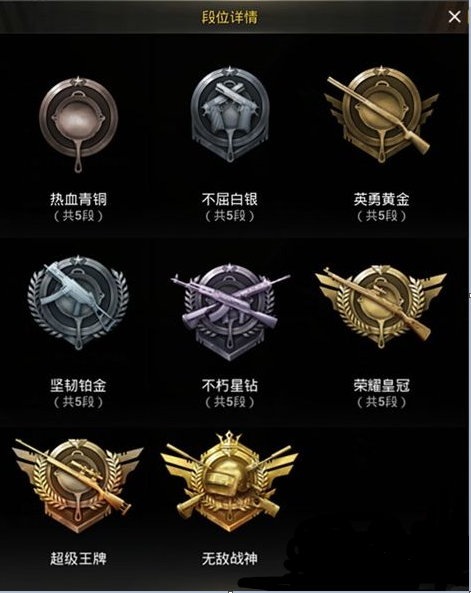Click the 热血青铜 rank label

click(78, 199)
